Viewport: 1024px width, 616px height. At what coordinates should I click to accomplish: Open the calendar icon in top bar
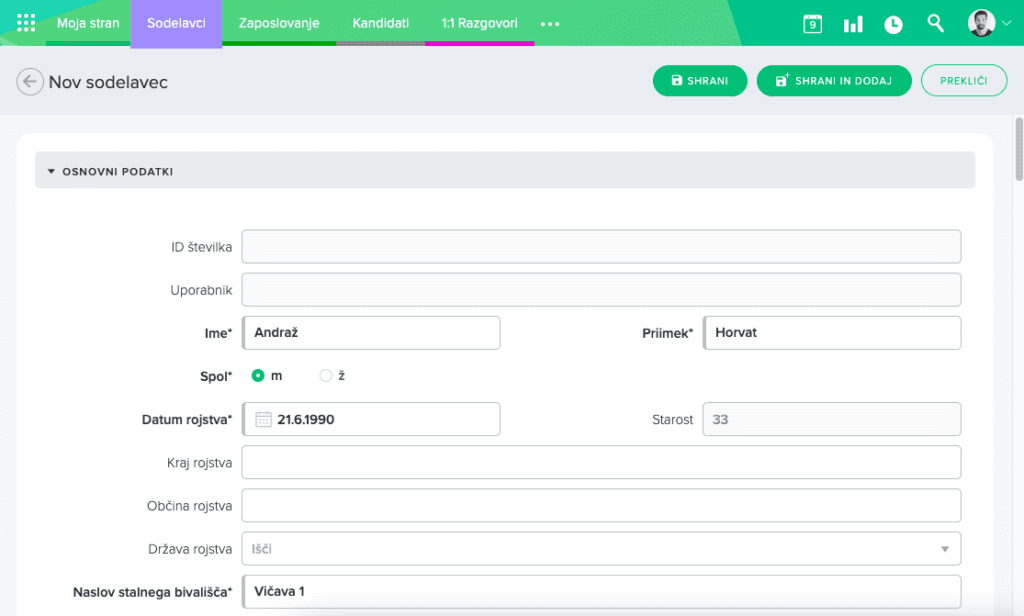(x=812, y=24)
